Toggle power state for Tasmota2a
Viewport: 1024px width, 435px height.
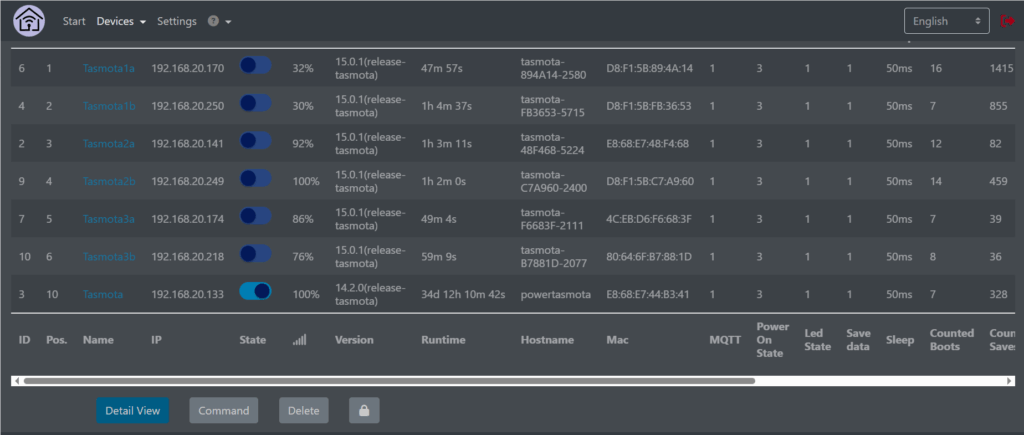point(255,140)
